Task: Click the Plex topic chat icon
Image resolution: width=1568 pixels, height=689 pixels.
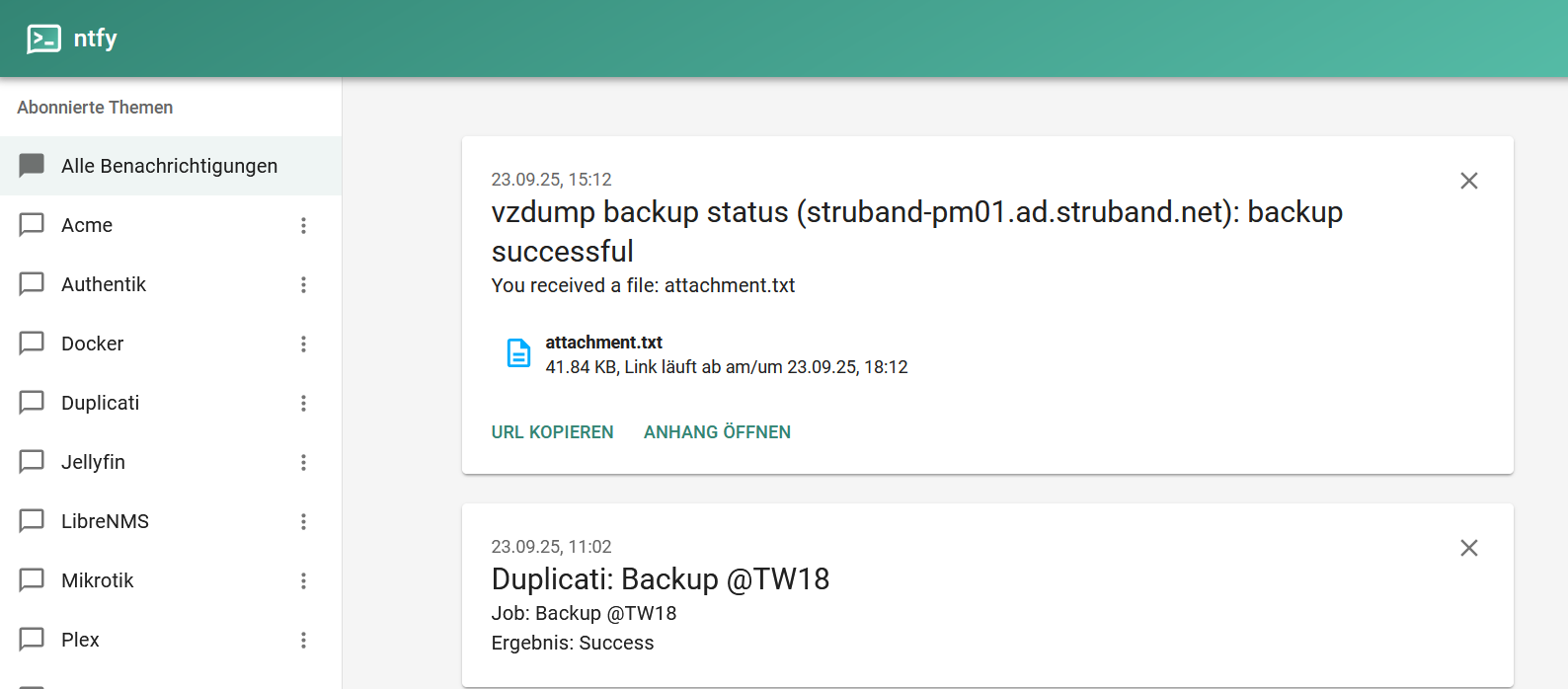Action: 32,640
